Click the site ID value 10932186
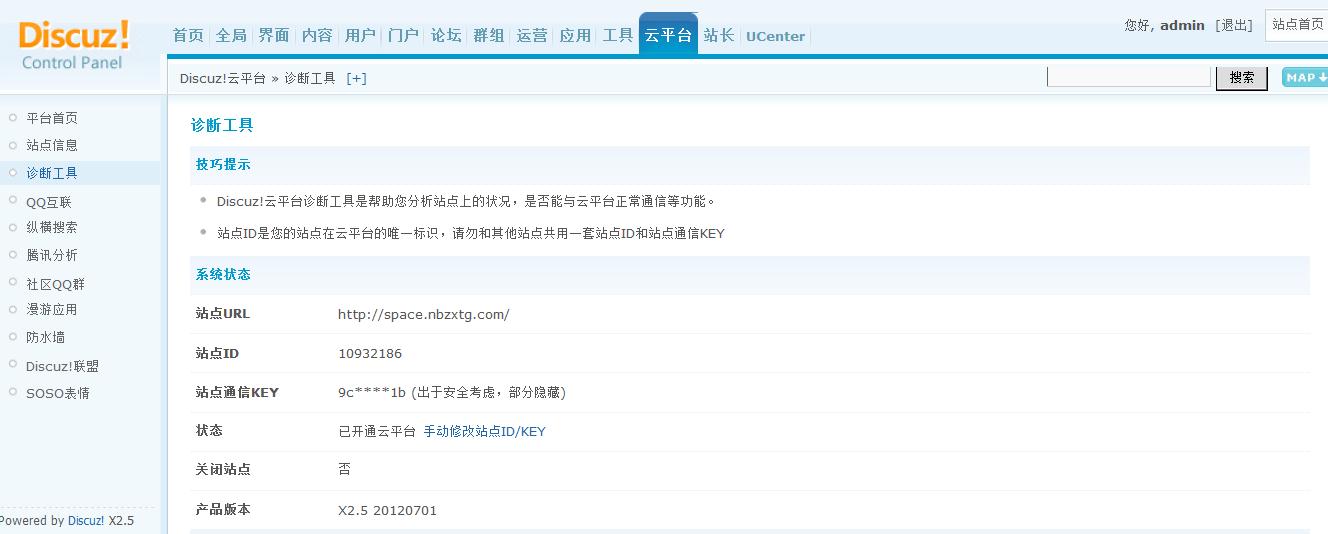This screenshot has height=534, width=1328. click(370, 353)
